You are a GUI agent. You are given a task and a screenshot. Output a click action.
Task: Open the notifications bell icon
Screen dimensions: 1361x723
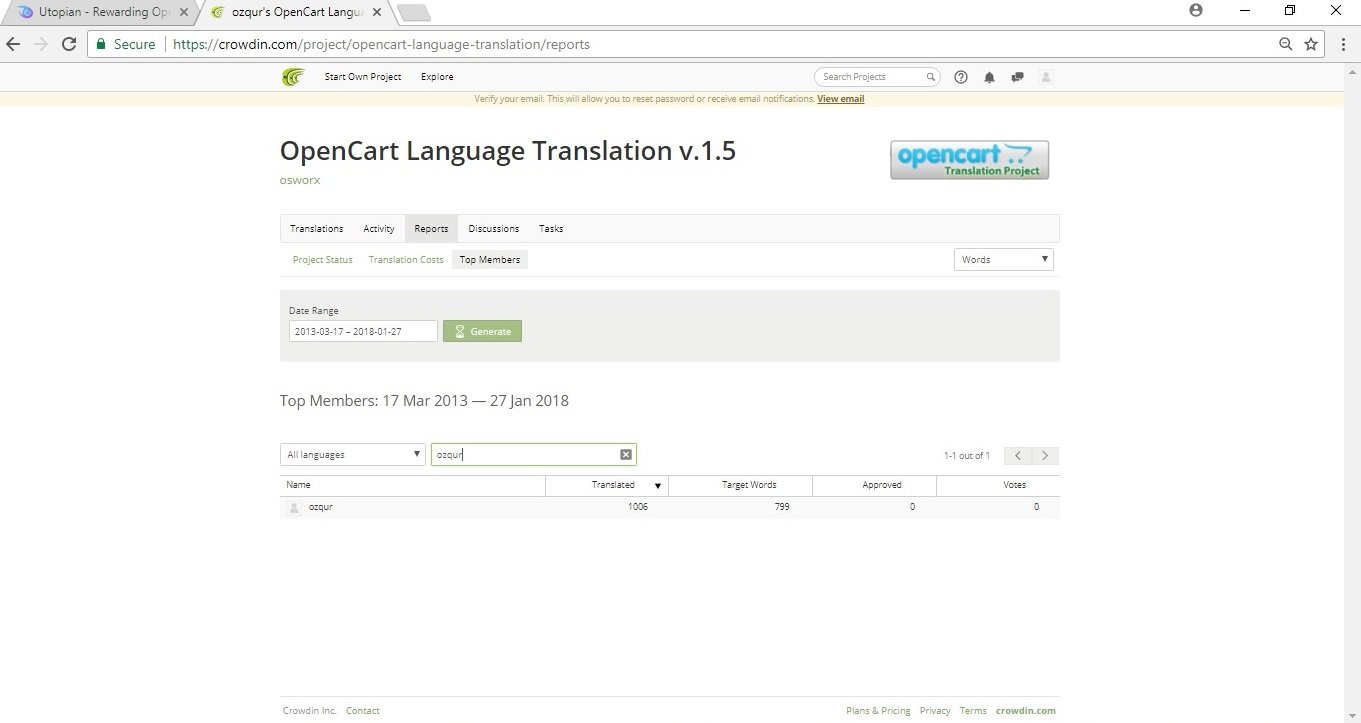click(x=989, y=77)
